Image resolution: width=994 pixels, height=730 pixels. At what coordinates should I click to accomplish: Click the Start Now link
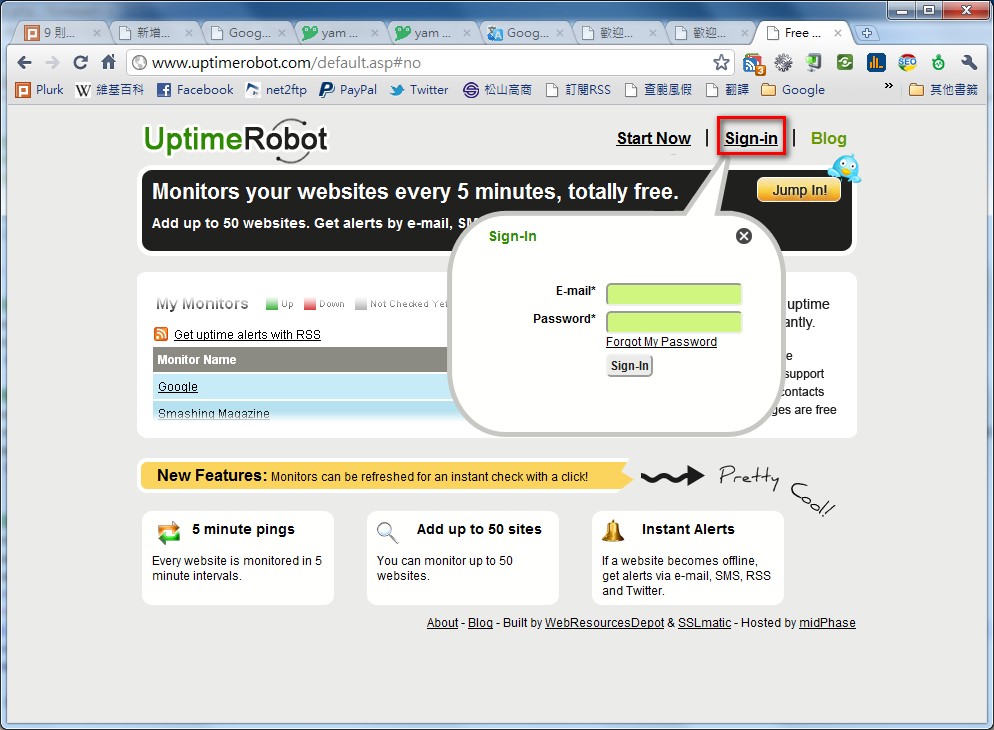(654, 138)
